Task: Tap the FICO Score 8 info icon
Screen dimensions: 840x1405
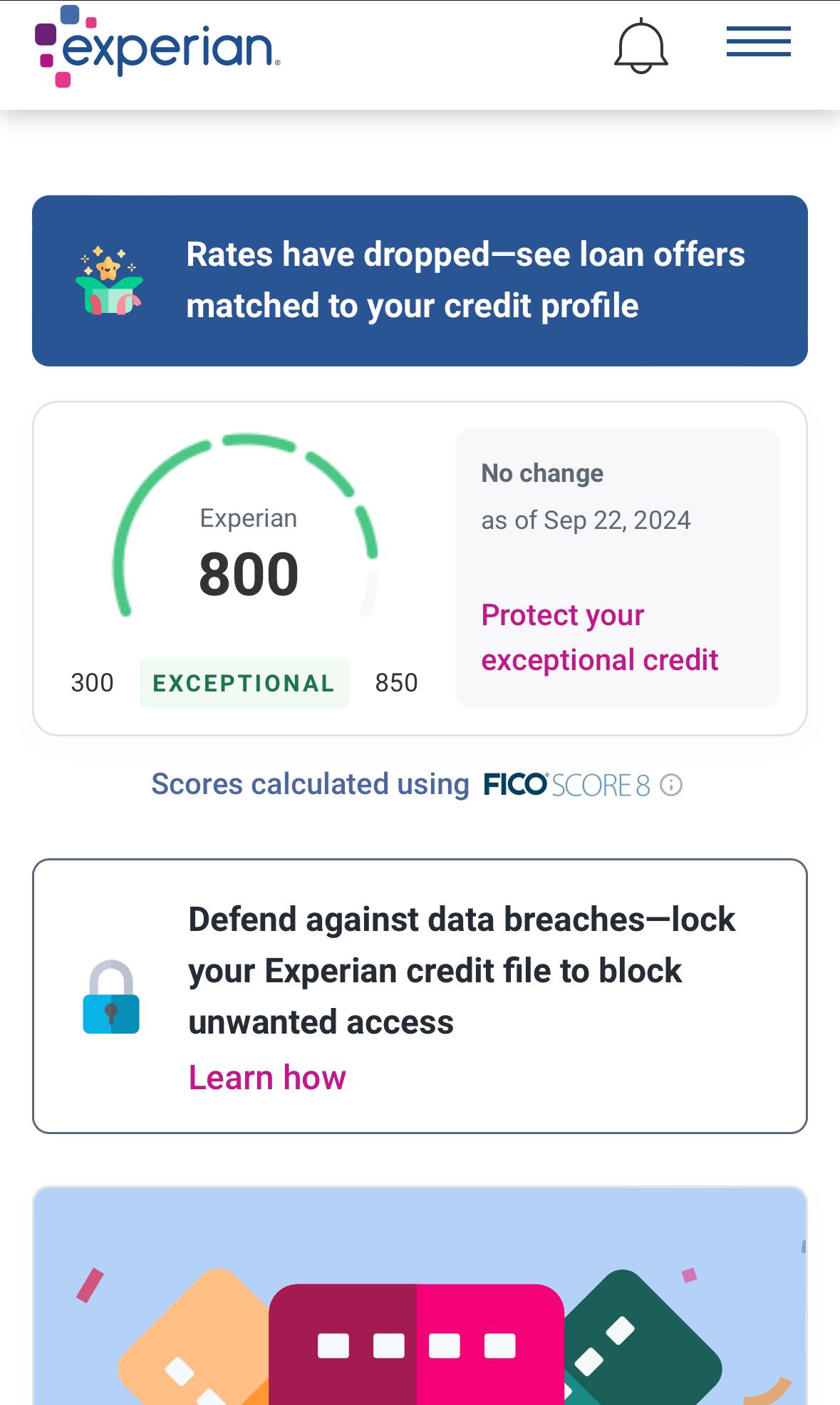Action: coord(671,785)
